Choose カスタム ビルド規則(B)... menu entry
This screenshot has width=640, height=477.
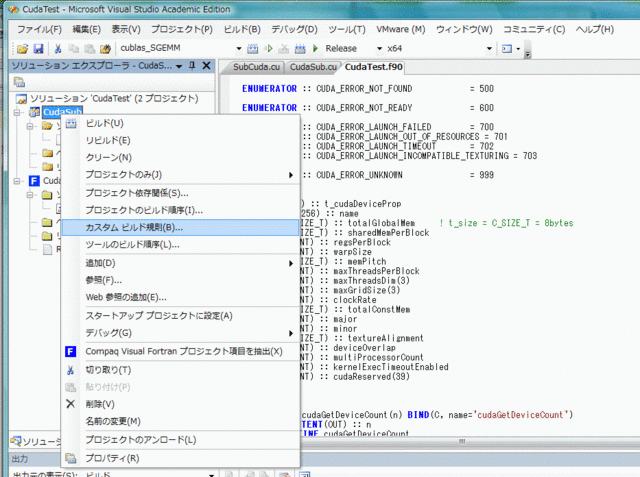coord(181,228)
